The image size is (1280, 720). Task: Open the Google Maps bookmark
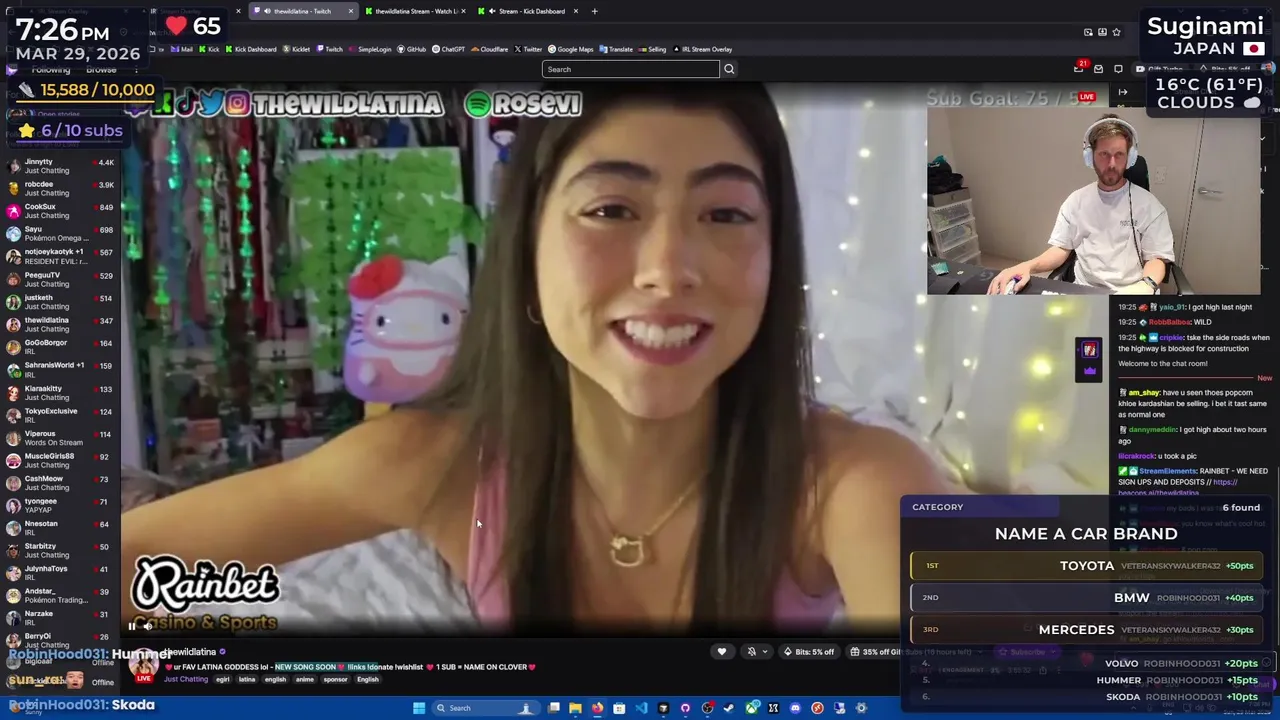pos(570,49)
